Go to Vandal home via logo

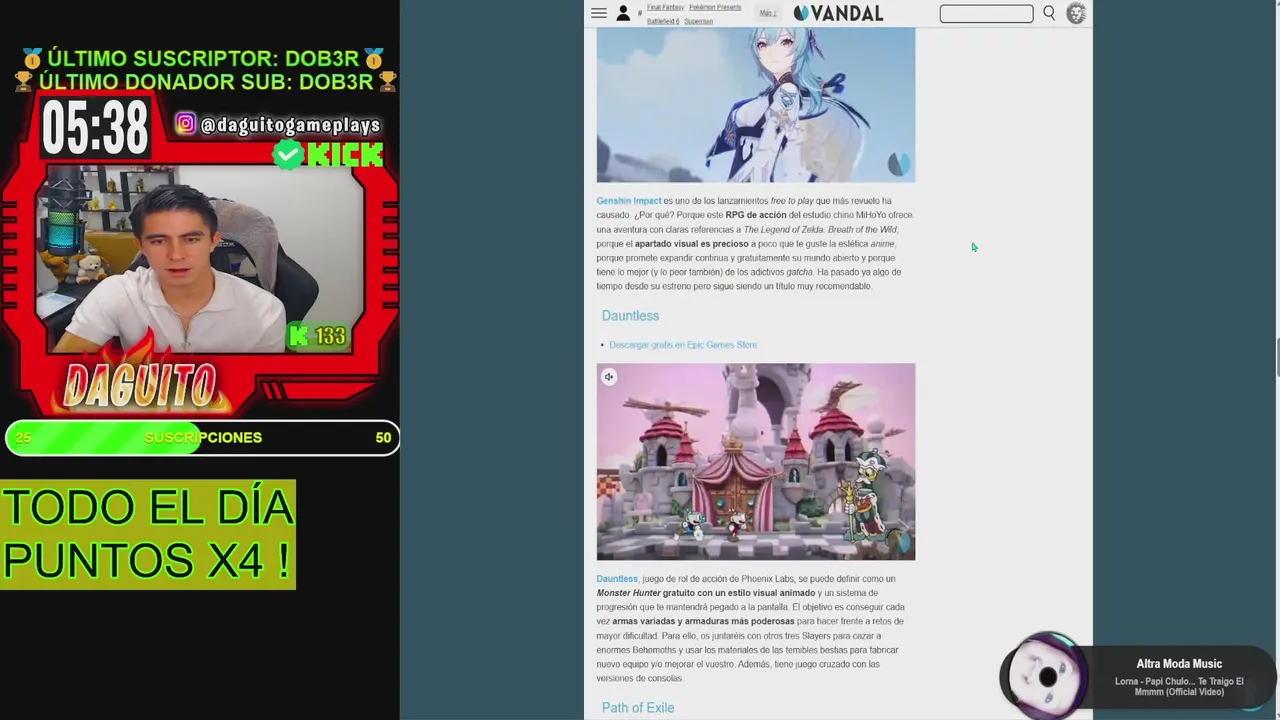838,13
